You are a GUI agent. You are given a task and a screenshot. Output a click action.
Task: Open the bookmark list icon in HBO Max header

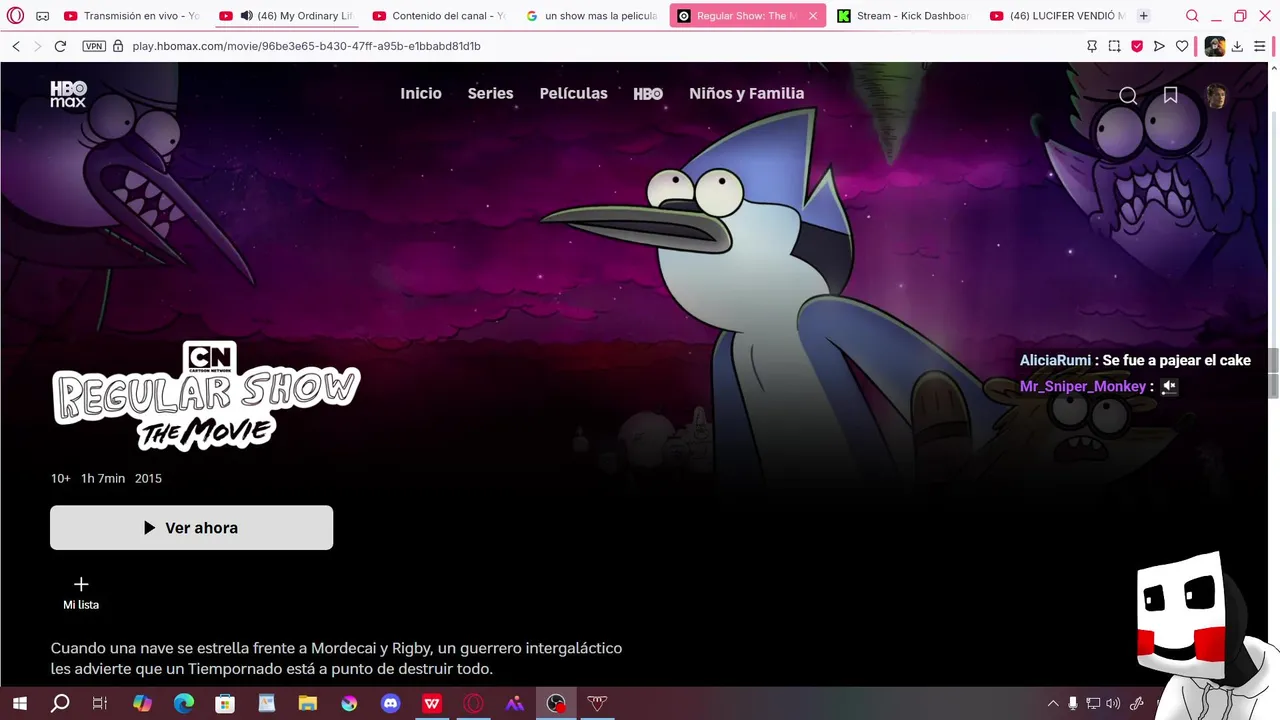1170,94
